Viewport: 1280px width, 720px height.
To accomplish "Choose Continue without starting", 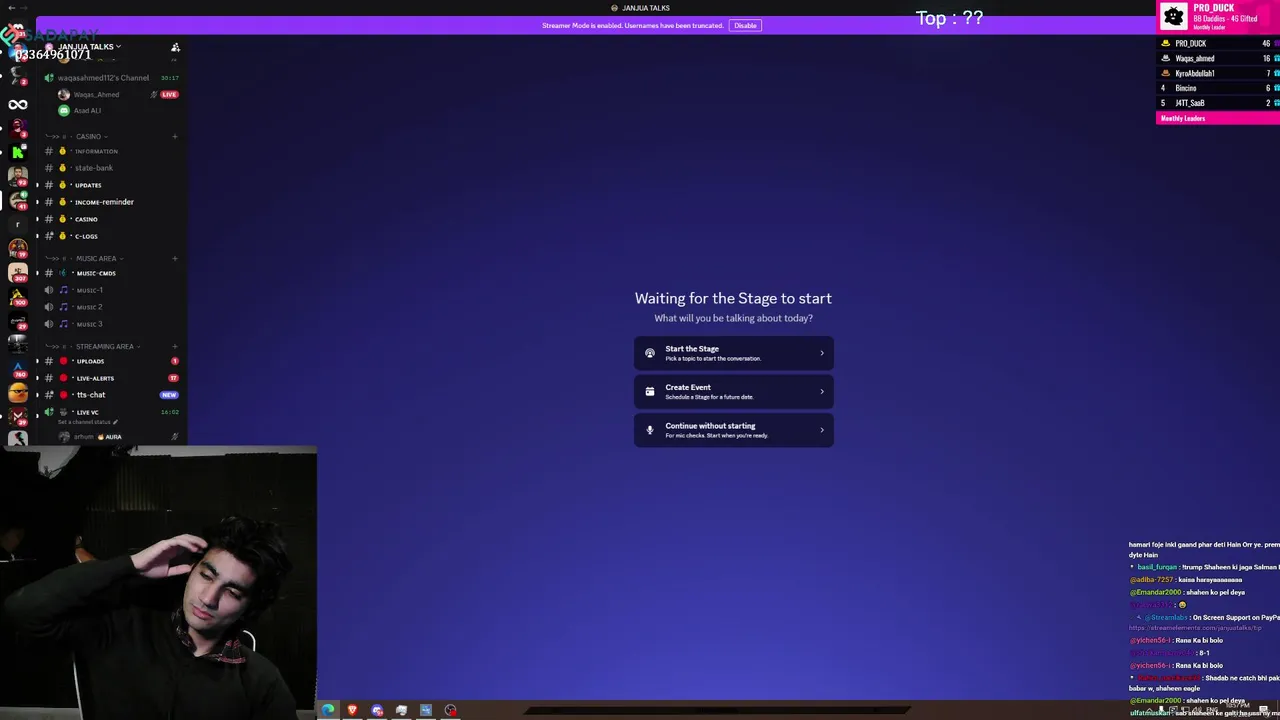I will (x=733, y=430).
